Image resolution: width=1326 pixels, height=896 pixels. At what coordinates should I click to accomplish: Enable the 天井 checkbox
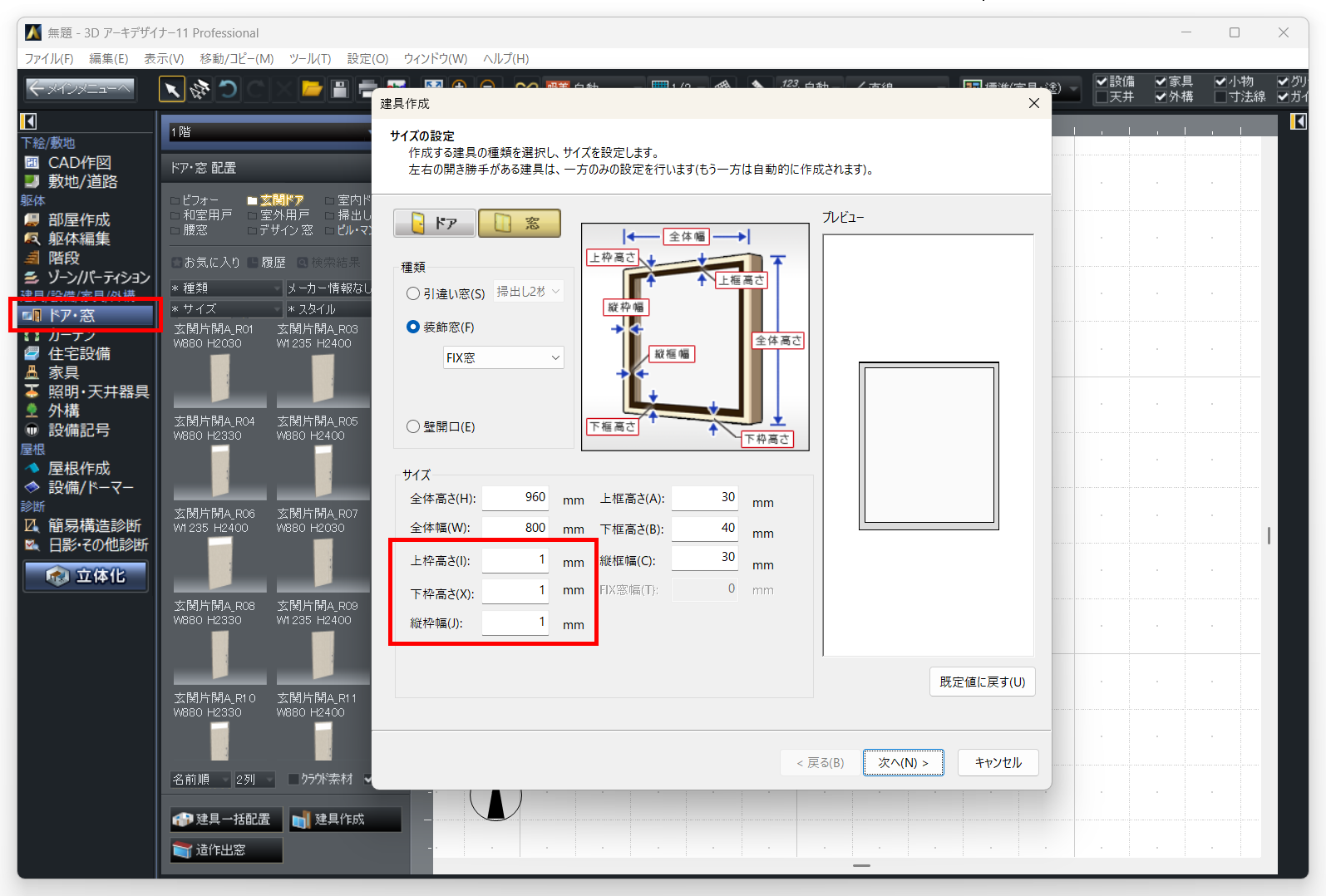1102,97
